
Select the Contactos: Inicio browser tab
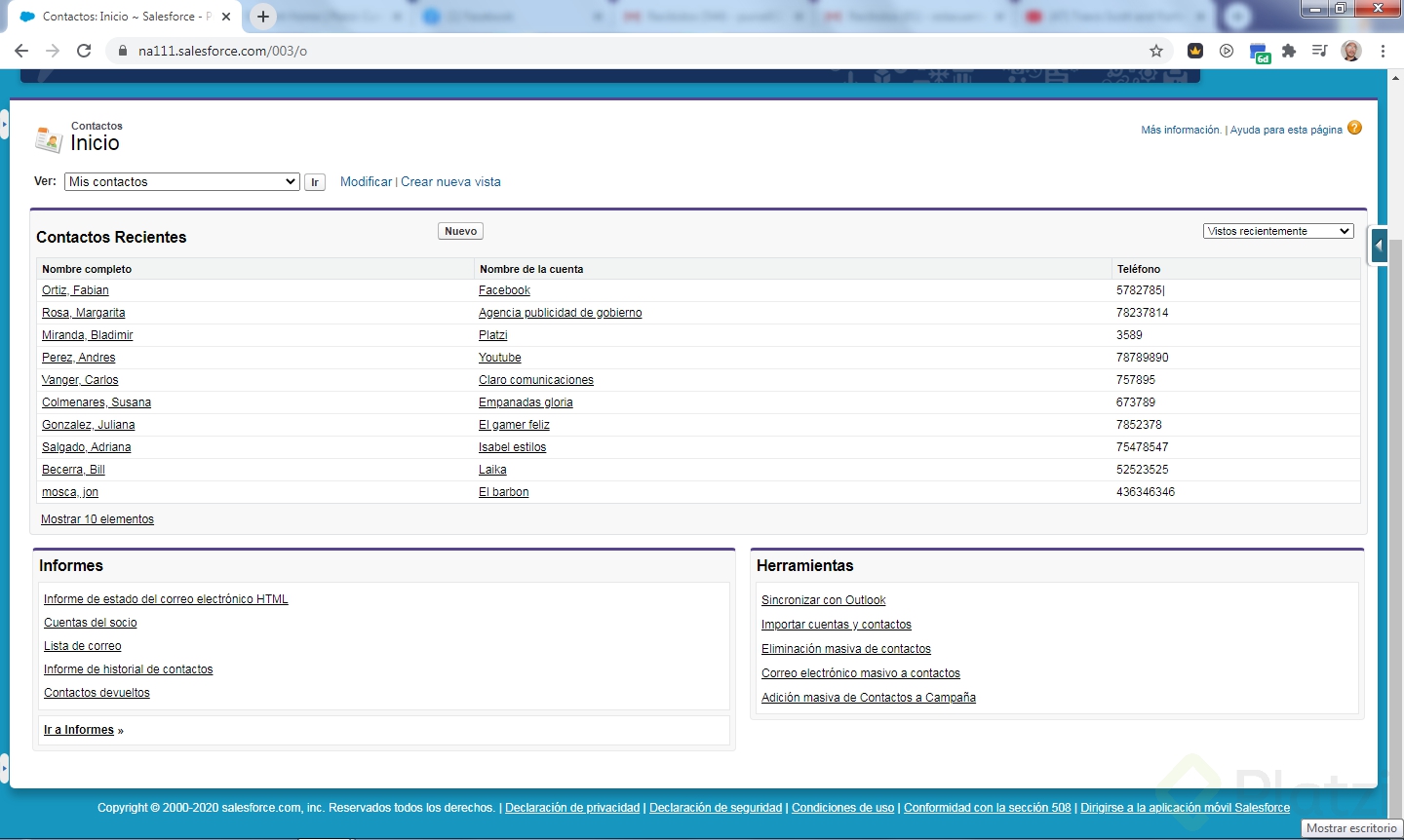point(127,17)
